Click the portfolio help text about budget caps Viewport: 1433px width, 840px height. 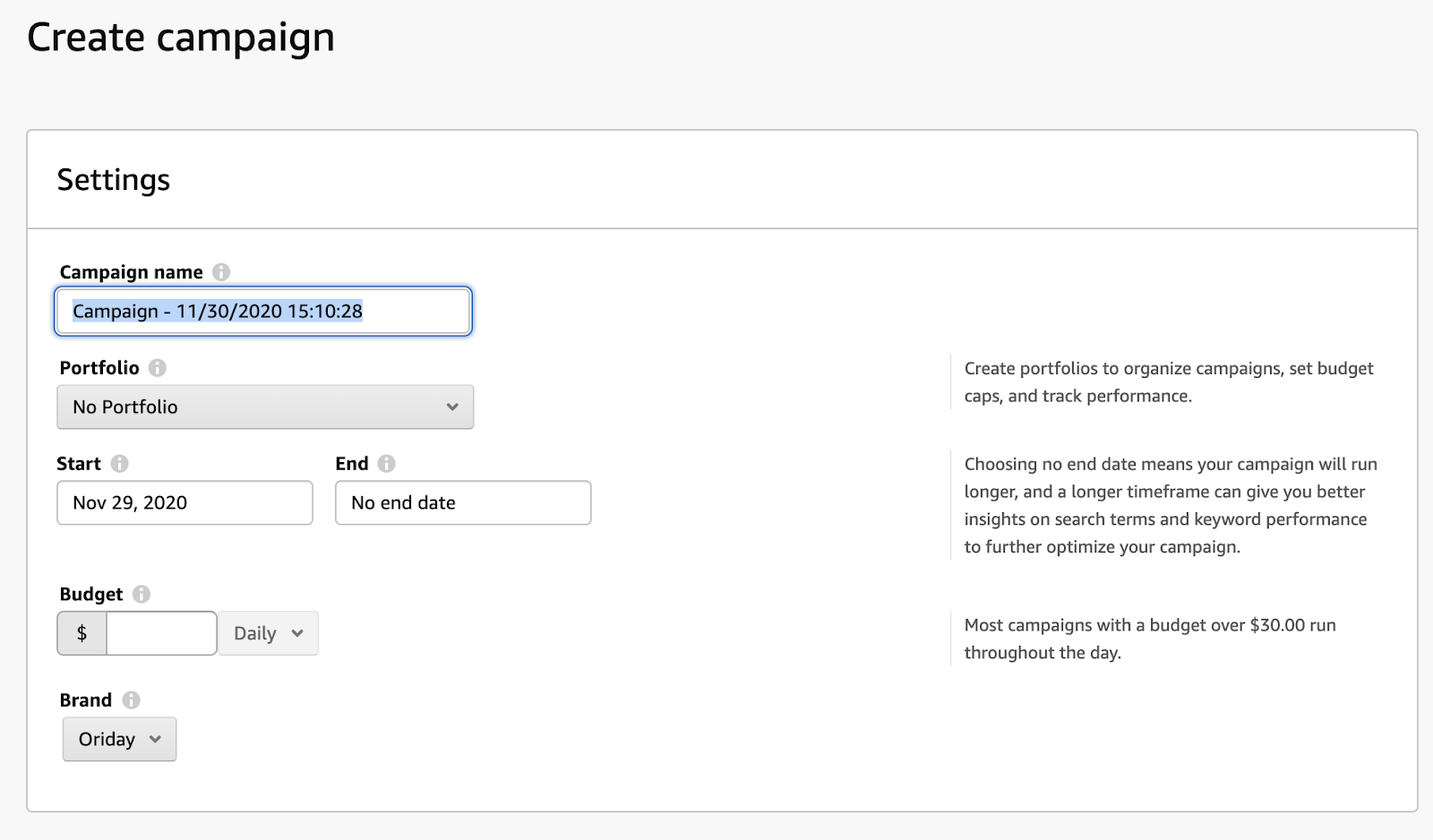click(x=1168, y=382)
